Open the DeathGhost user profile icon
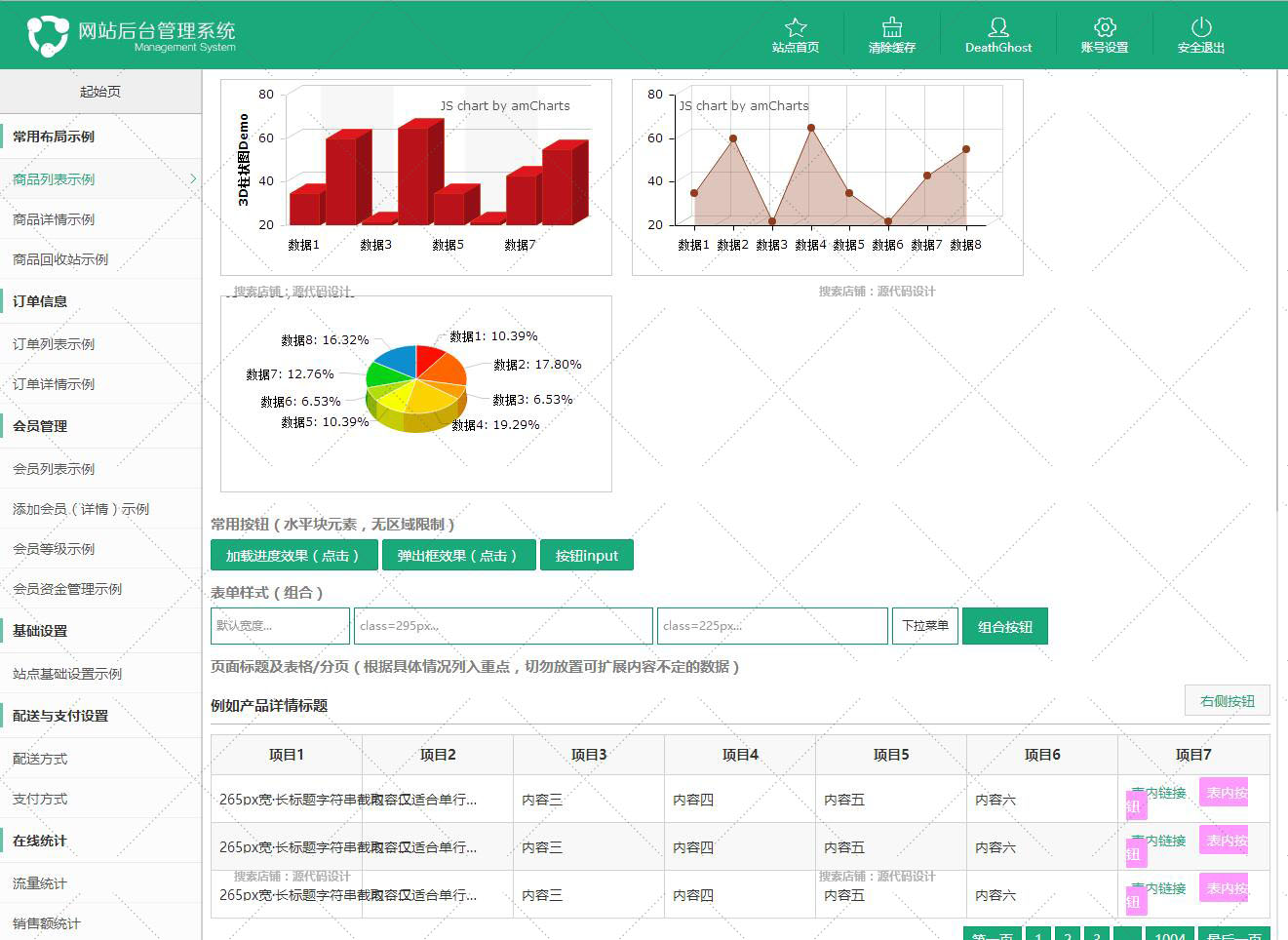1288x940 pixels. click(998, 27)
